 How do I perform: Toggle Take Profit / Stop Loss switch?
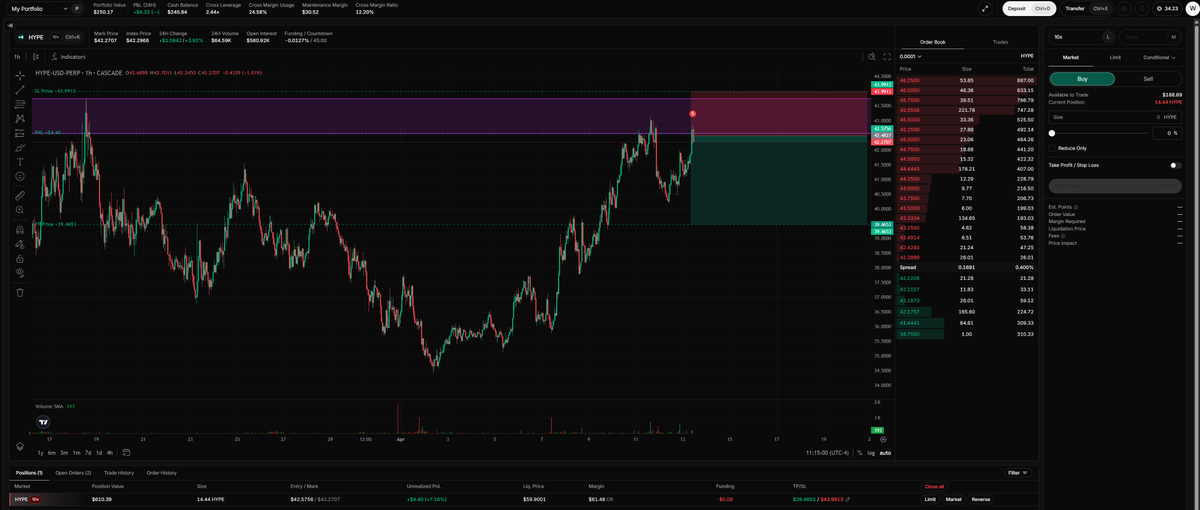(x=1175, y=165)
